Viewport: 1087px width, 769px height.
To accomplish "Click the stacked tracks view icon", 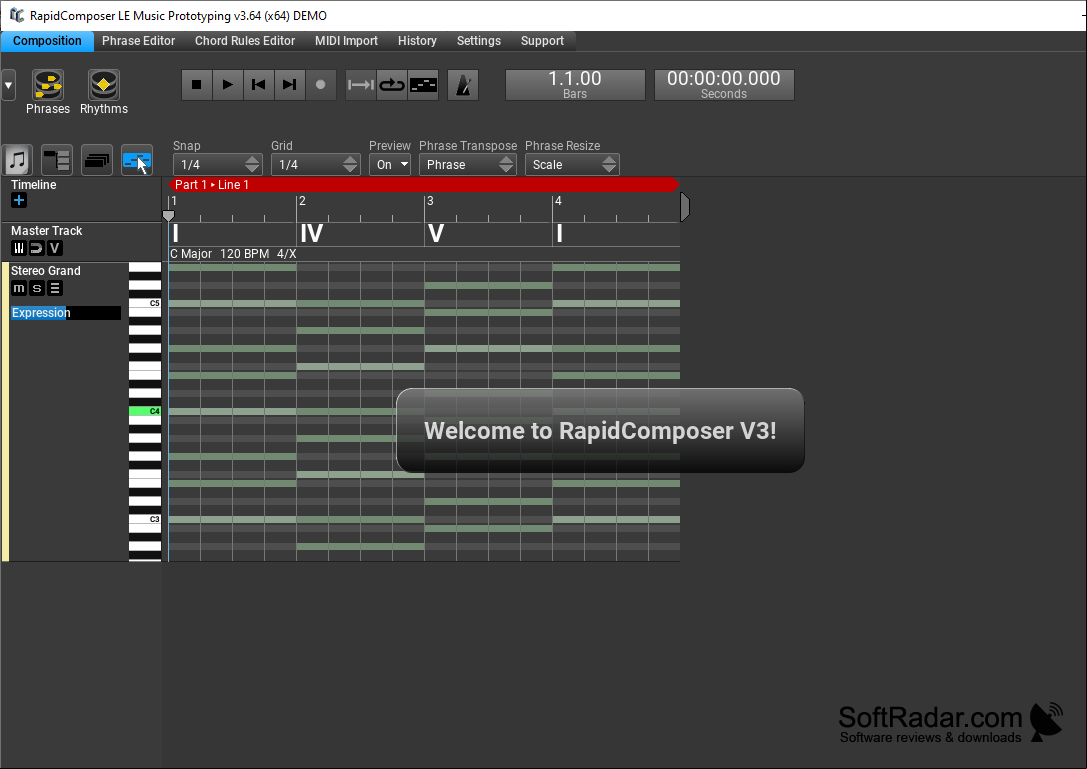I will click(96, 160).
